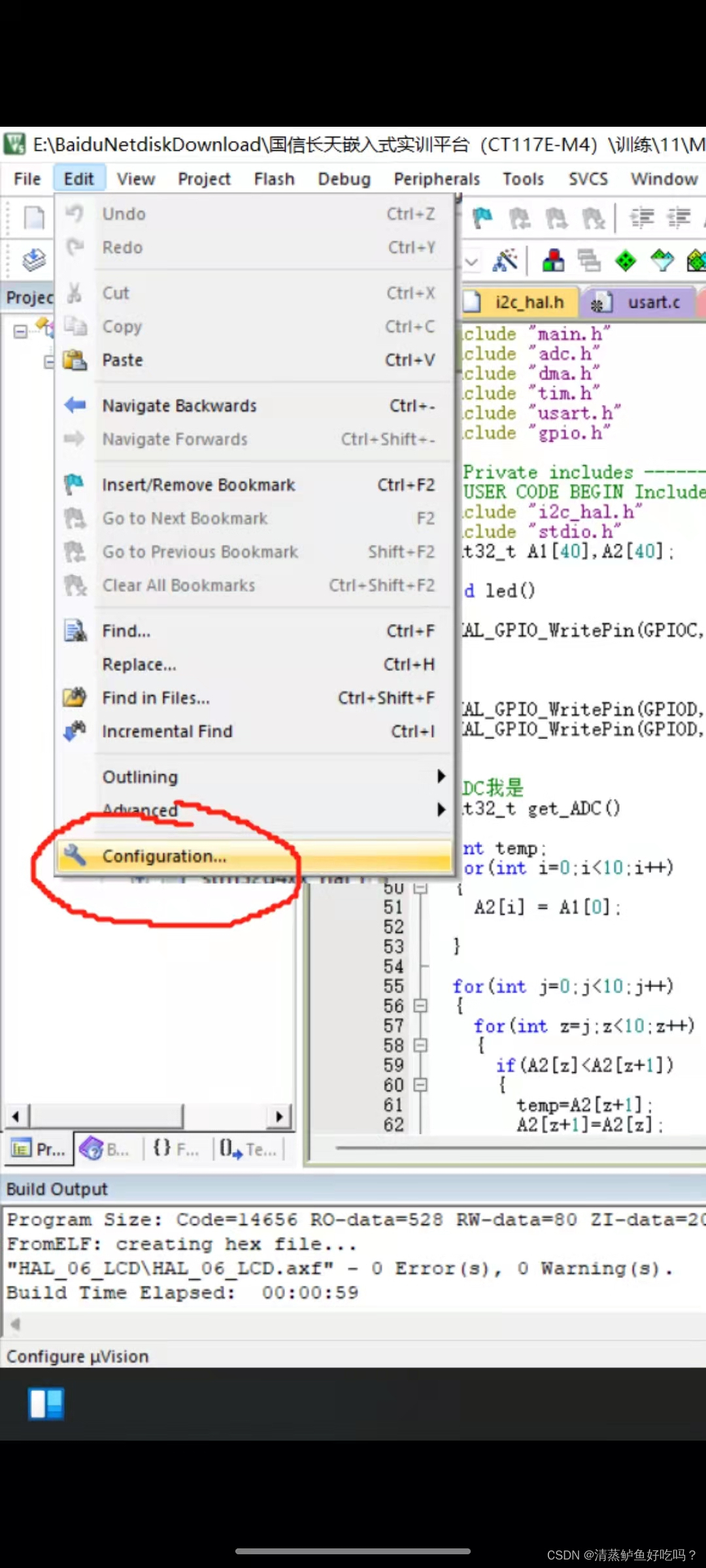Click the project panel scroll right arrow
This screenshot has width=706, height=1568.
click(280, 1116)
